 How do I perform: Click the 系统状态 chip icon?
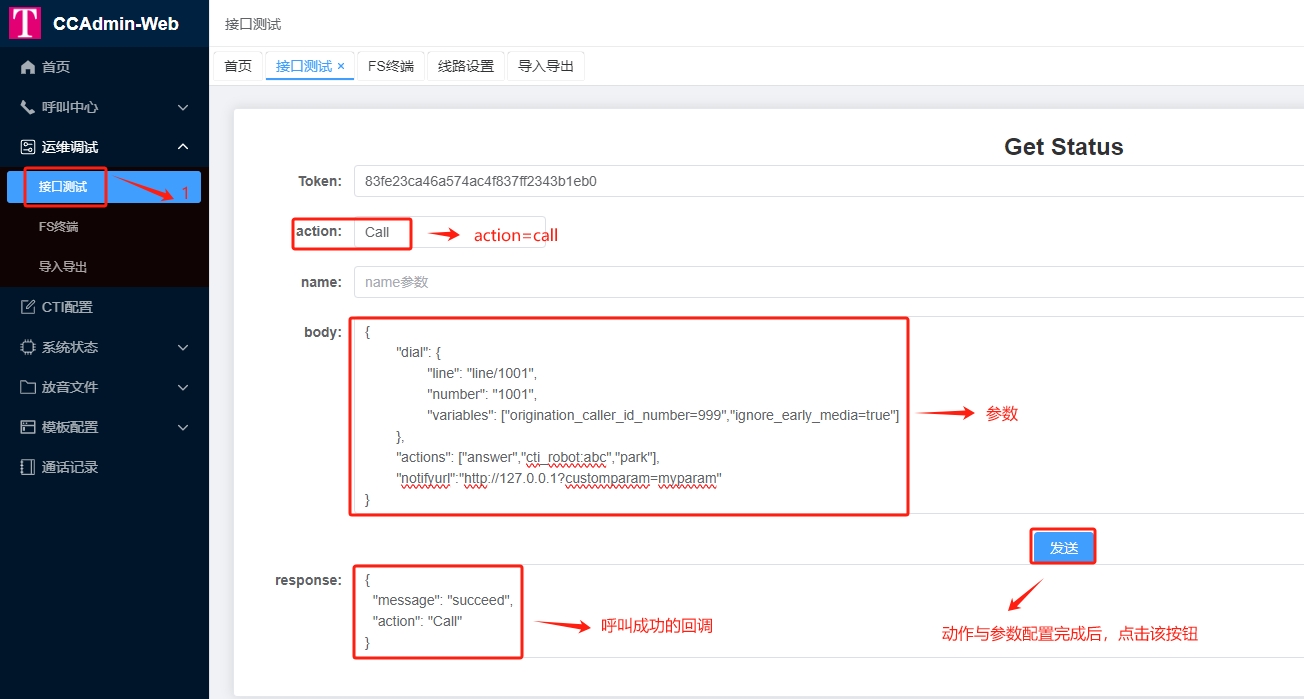[x=28, y=347]
